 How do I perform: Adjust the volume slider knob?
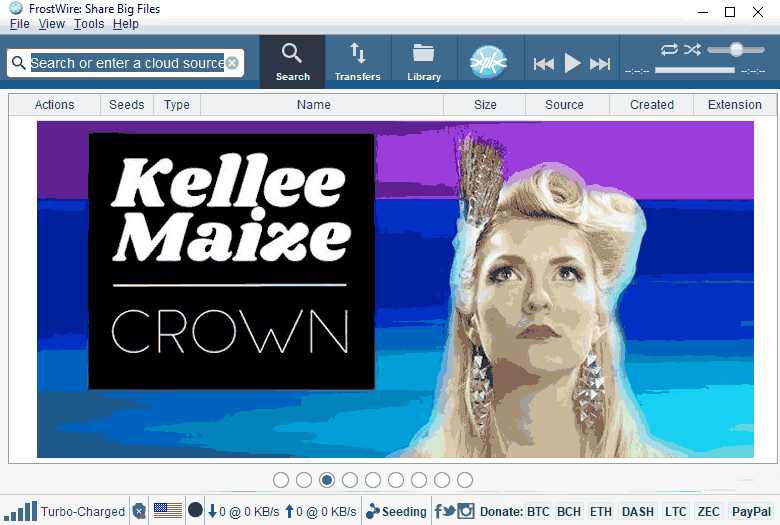(736, 49)
